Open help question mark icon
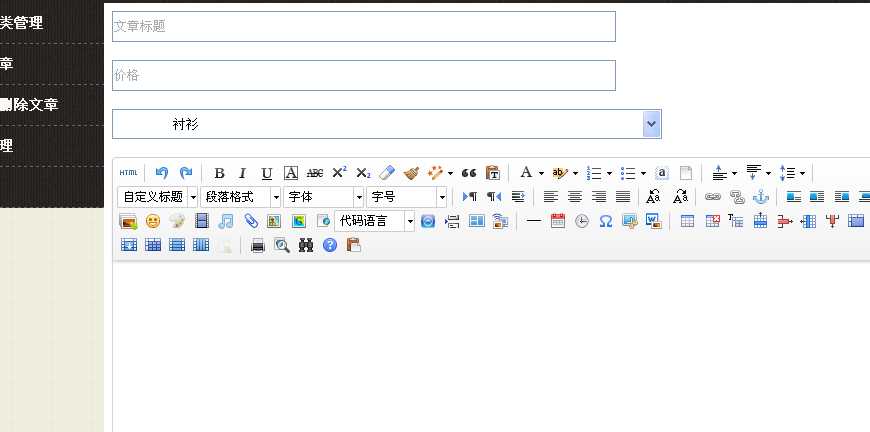The width and height of the screenshot is (870, 432). pos(330,245)
